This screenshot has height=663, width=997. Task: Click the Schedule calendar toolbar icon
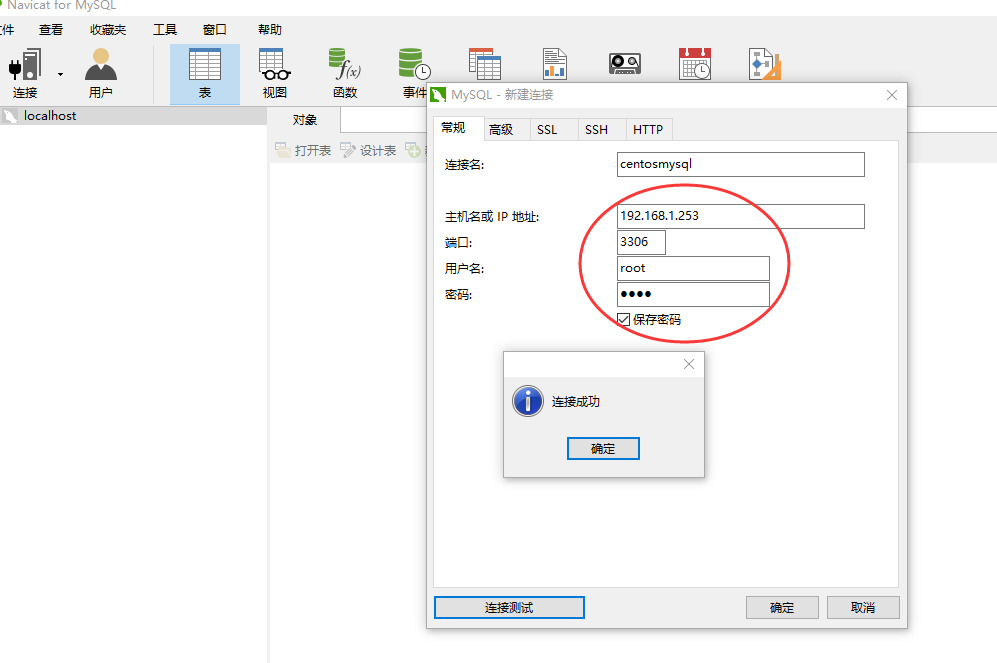coord(694,64)
